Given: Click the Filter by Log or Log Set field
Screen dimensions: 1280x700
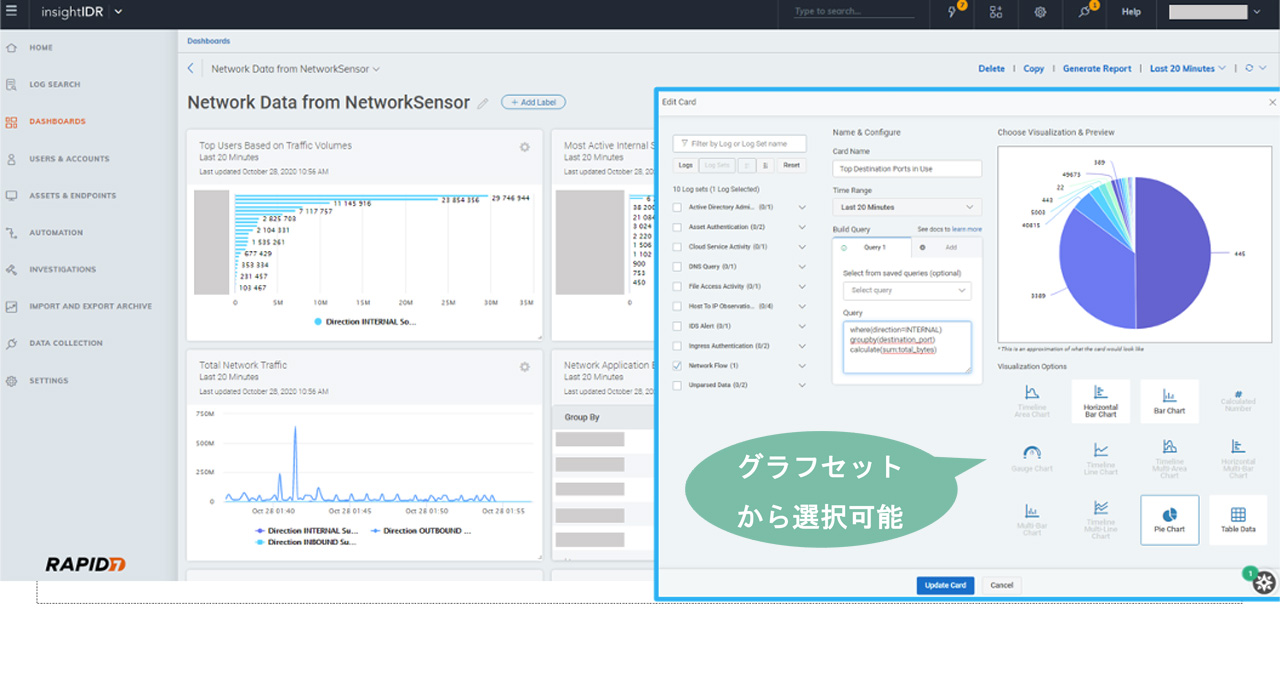Looking at the screenshot, I should point(739,143).
